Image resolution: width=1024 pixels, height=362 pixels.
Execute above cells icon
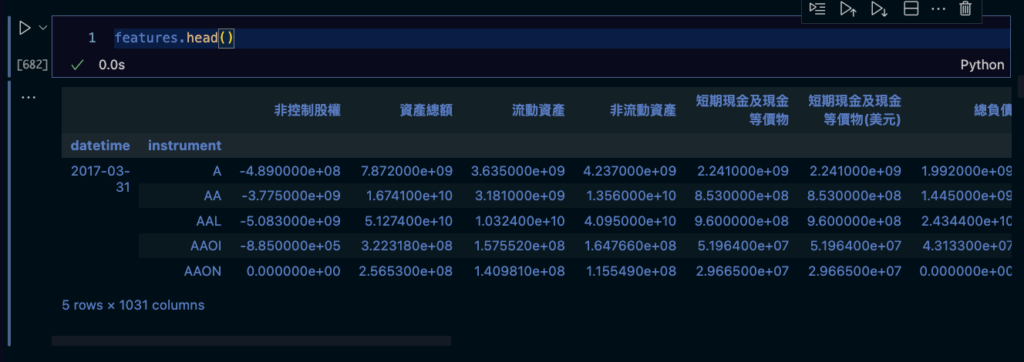tap(848, 8)
